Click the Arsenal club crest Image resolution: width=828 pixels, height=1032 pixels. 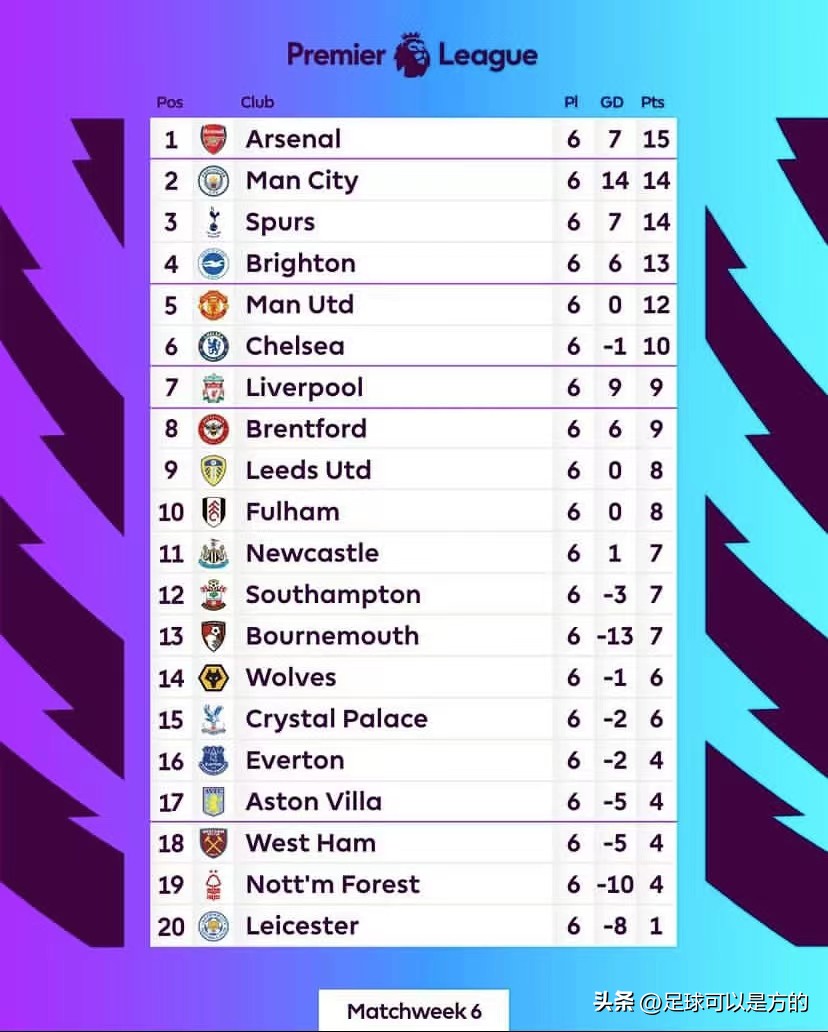click(x=213, y=139)
